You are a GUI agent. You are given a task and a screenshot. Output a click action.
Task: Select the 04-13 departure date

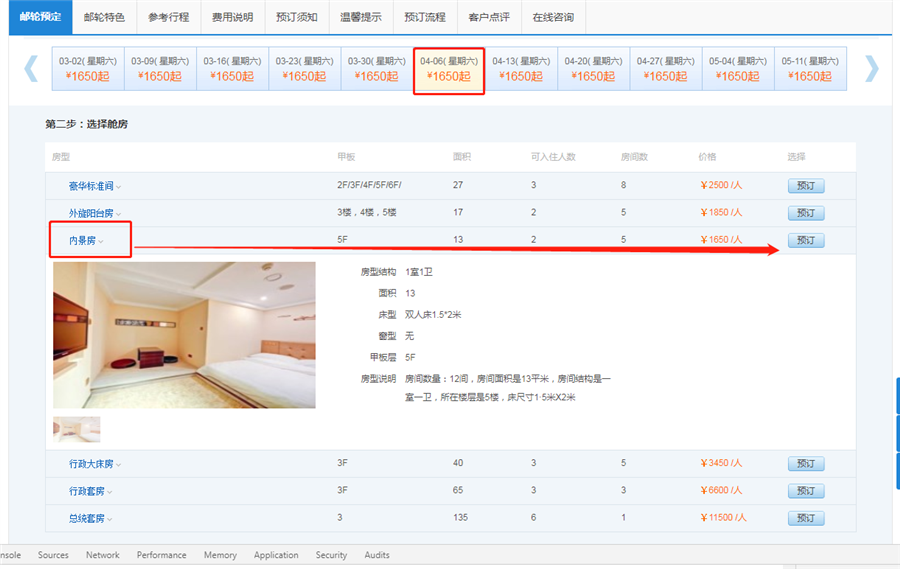pos(521,69)
